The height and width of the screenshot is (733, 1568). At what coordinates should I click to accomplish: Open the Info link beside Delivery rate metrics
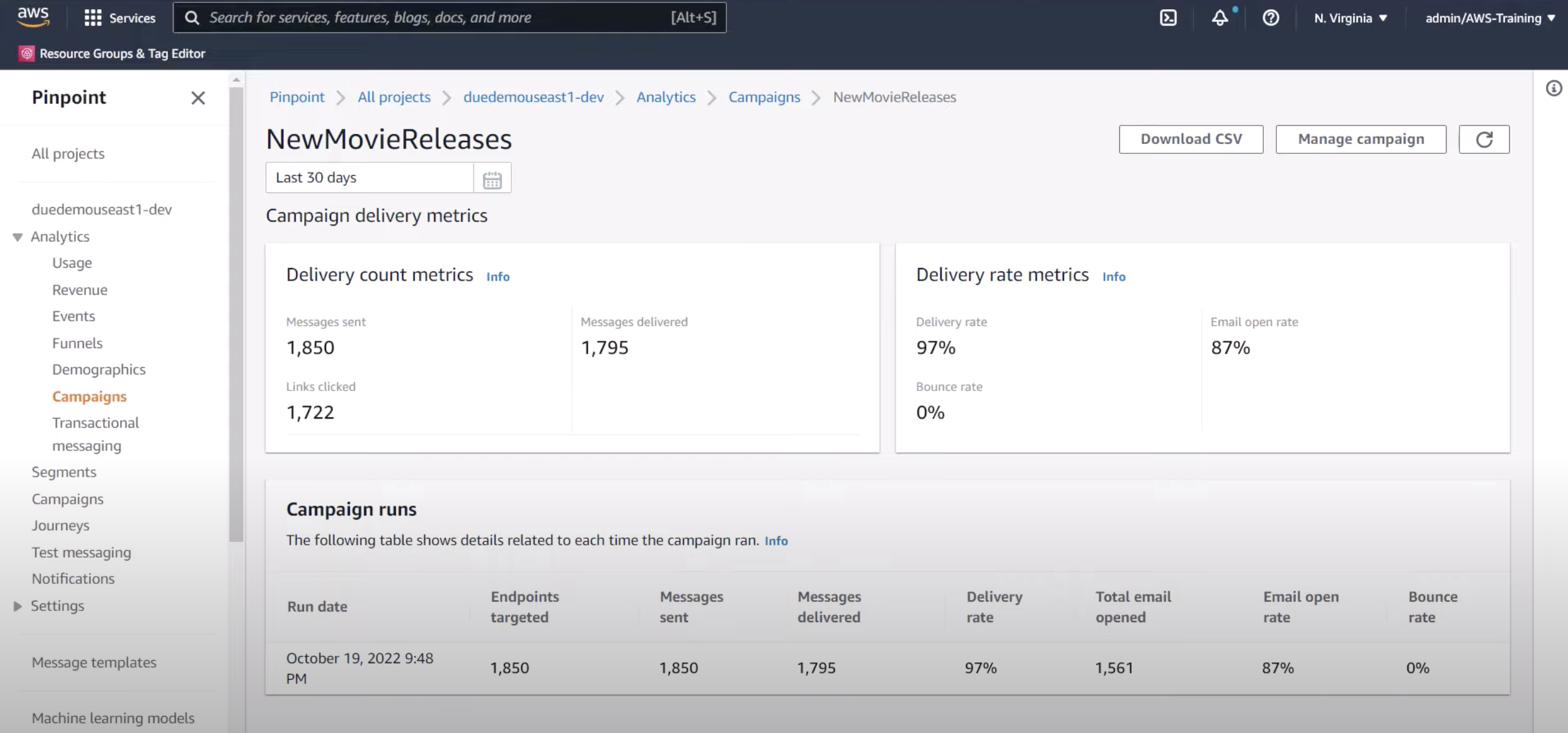1113,276
